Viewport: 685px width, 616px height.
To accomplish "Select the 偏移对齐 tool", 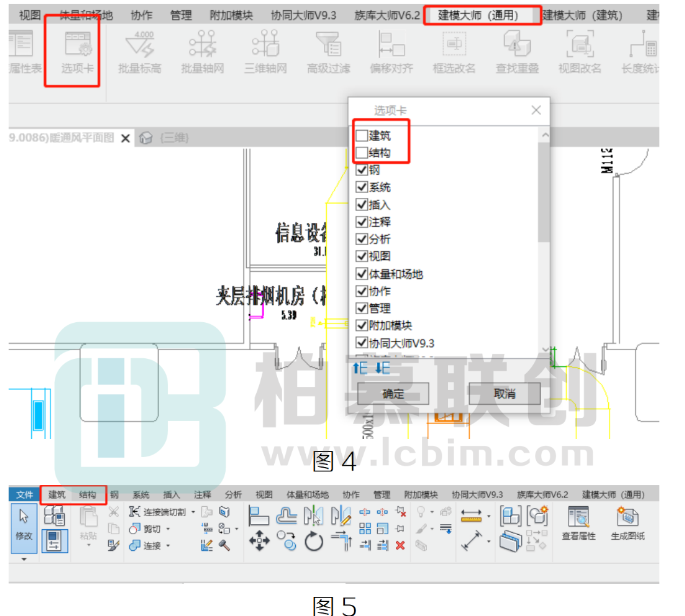I will [x=391, y=52].
